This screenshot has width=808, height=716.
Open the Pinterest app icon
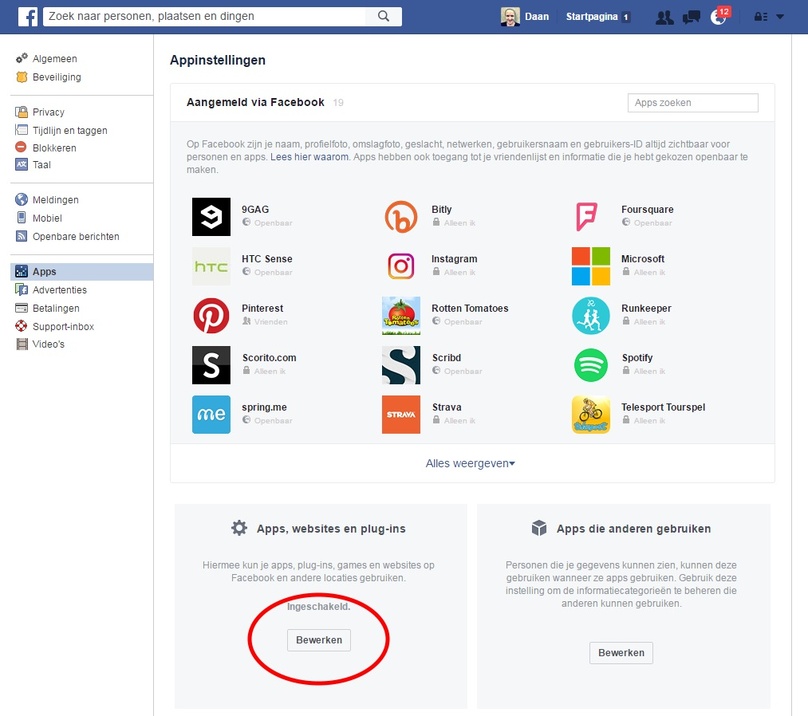[x=211, y=315]
